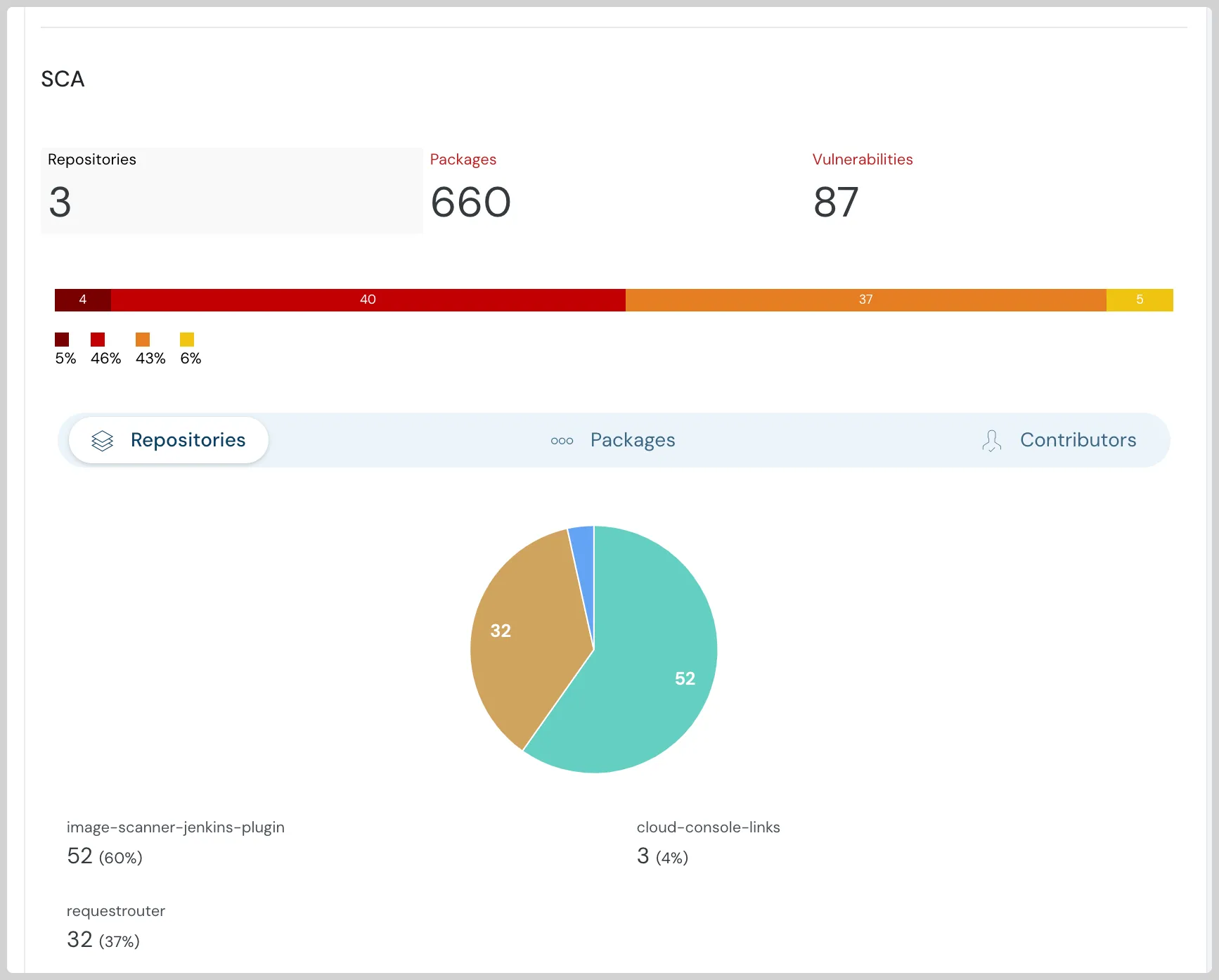Click the three-circles Packages icon
The image size is (1219, 980).
562,441
